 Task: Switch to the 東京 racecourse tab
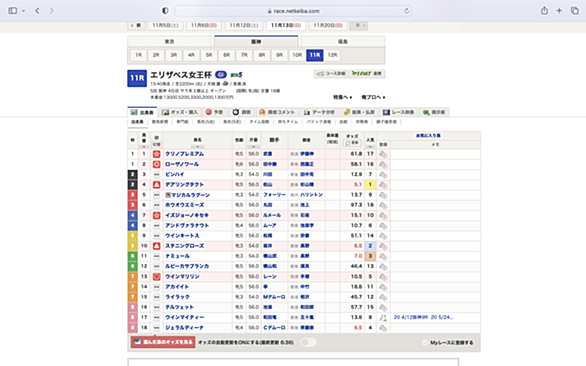click(170, 41)
